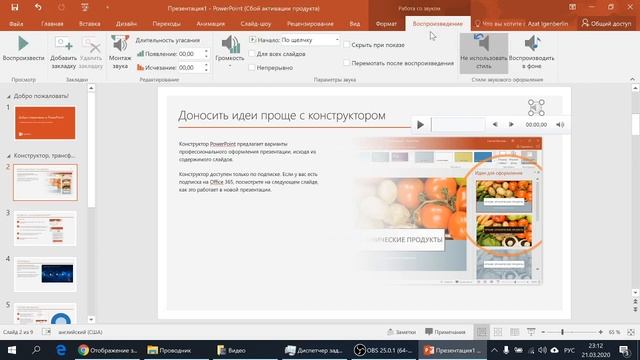Switch to the Дизайн tab
Image resolution: width=640 pixels, height=360 pixels.
(x=126, y=24)
